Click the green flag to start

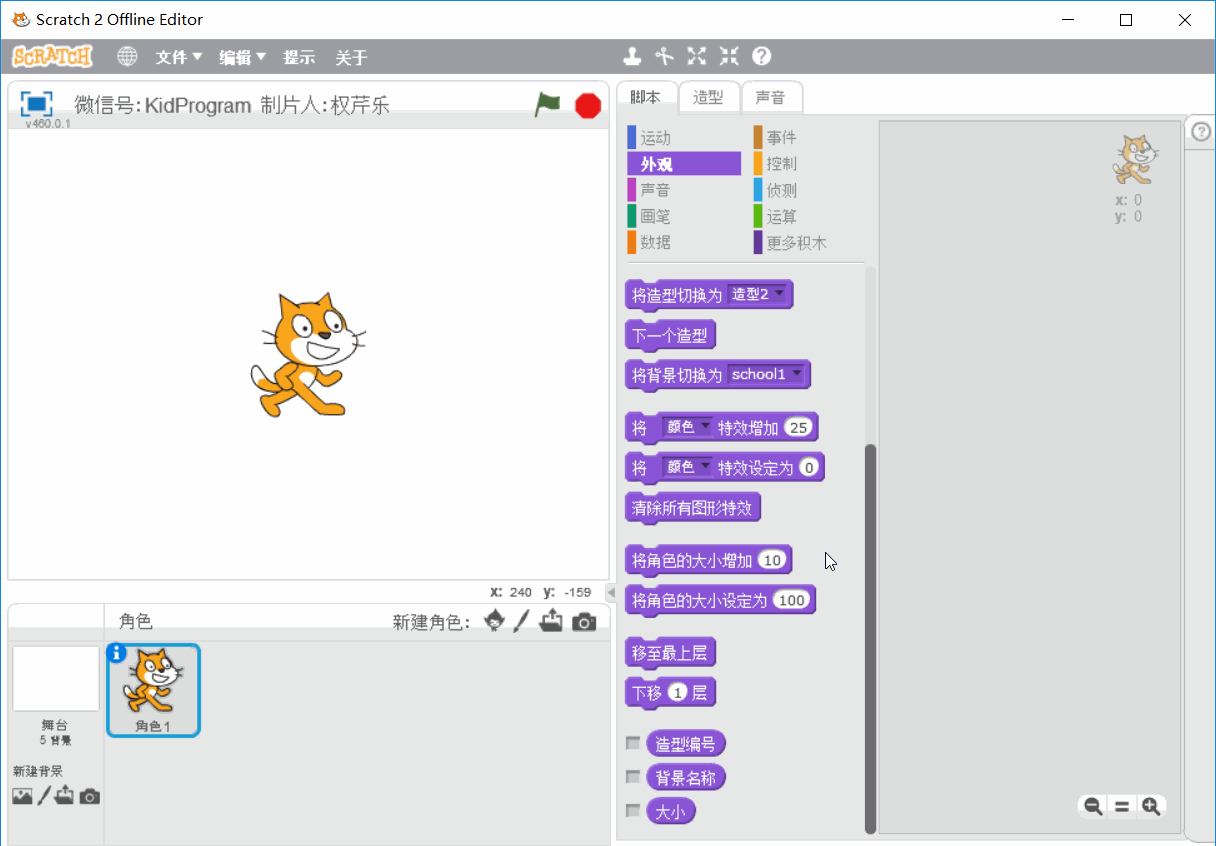click(547, 104)
